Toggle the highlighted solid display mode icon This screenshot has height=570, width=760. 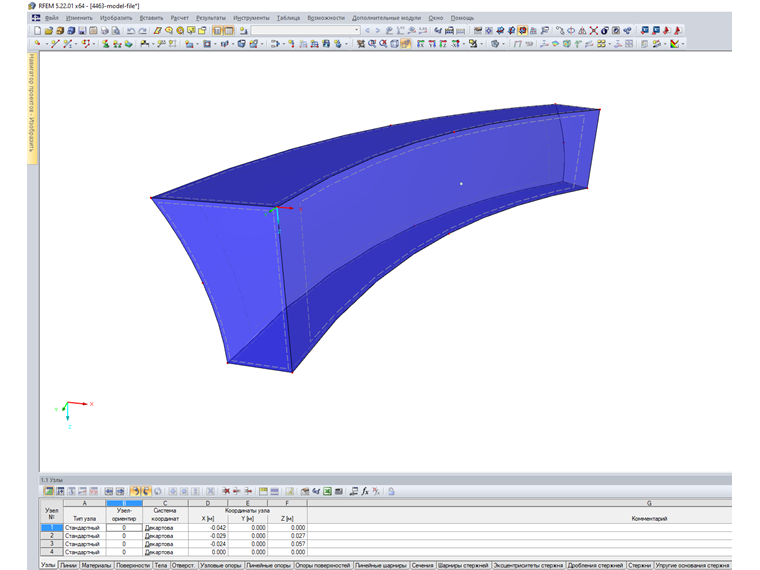[x=406, y=44]
